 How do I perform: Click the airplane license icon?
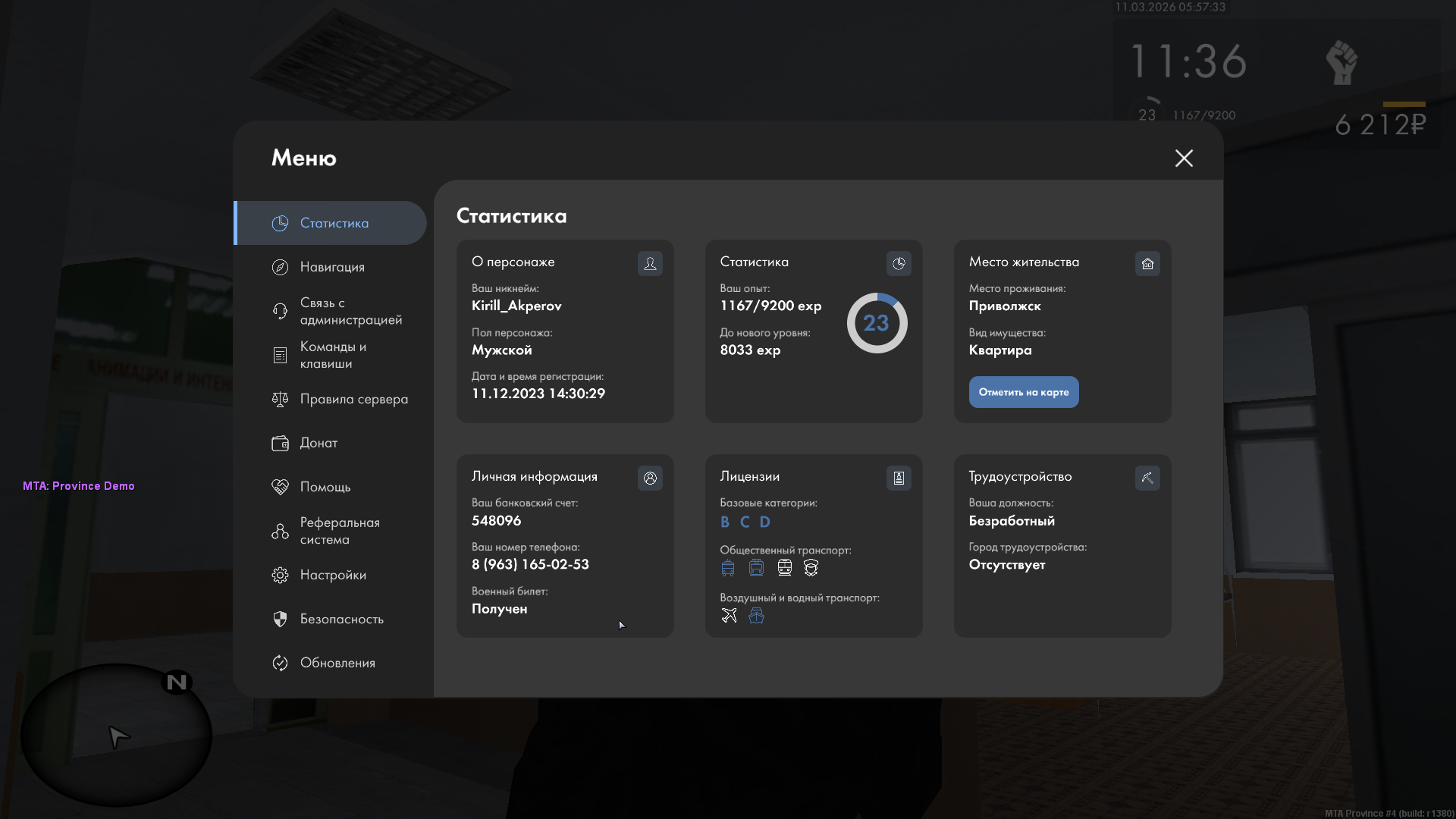coord(729,615)
